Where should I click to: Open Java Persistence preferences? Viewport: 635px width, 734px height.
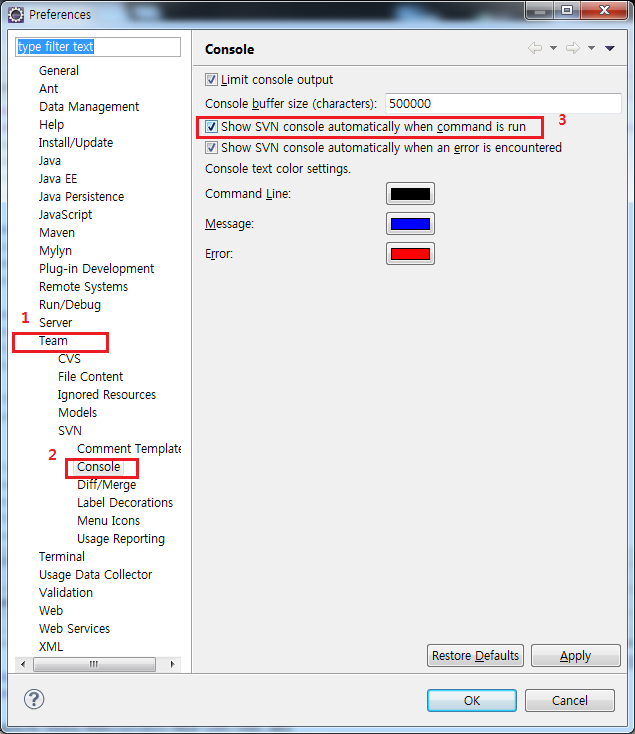pyautogui.click(x=81, y=197)
